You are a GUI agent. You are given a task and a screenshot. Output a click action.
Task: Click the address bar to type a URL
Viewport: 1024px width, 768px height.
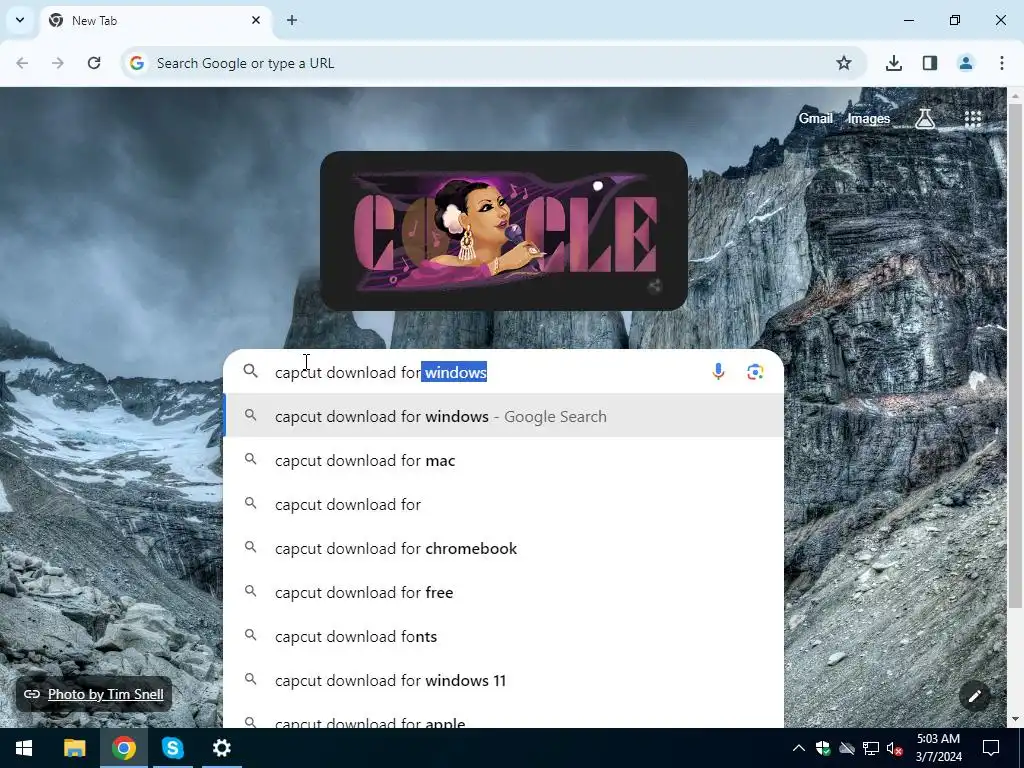click(493, 63)
